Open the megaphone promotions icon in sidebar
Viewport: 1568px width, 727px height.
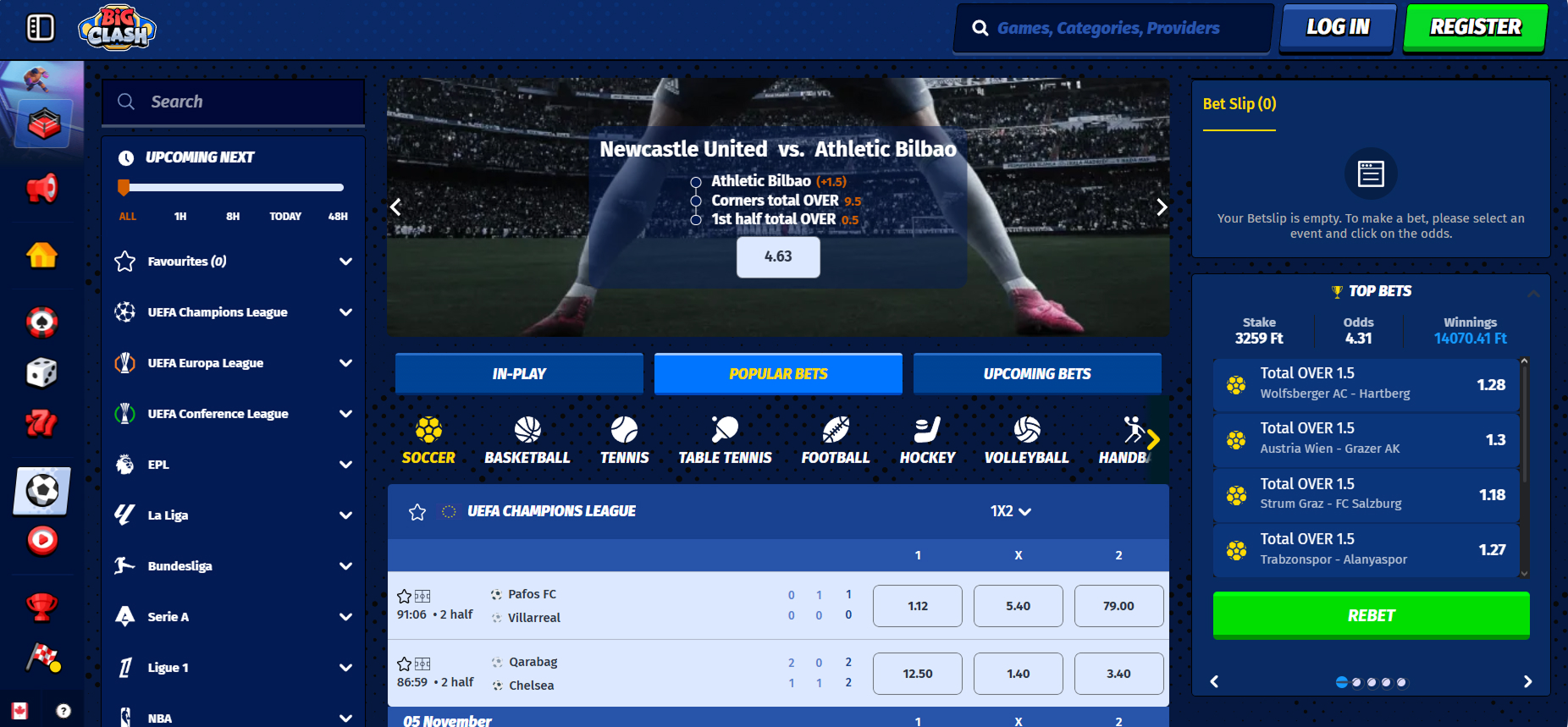pos(41,188)
